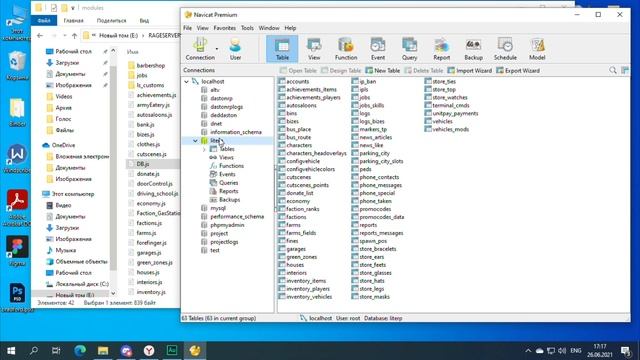Click the Open Table button
The height and width of the screenshot is (360, 640).
point(298,71)
